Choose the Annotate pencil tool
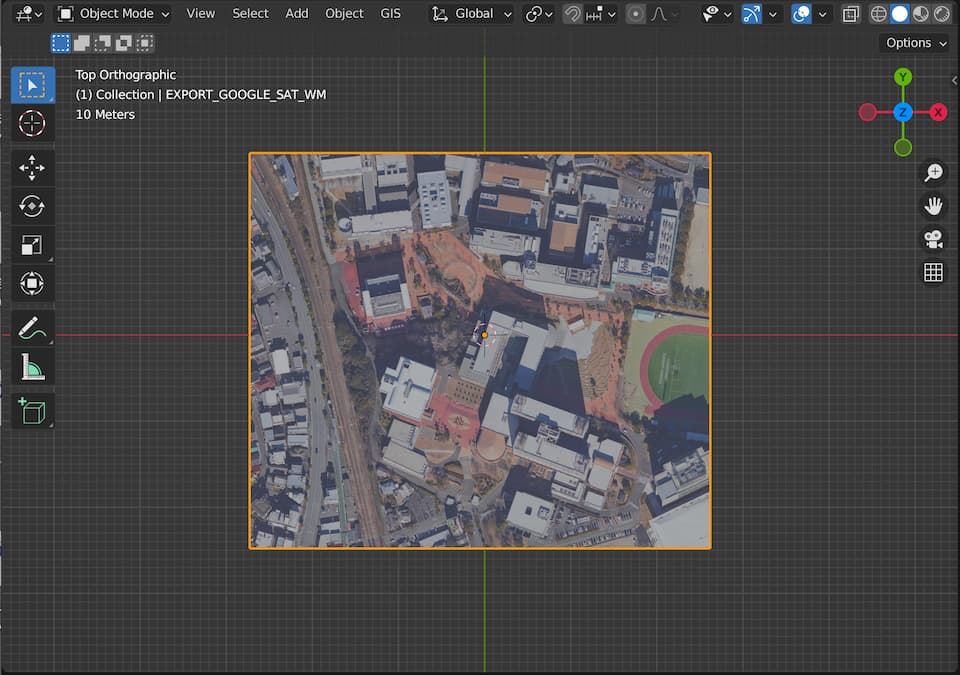Viewport: 960px width, 675px height. click(32, 327)
